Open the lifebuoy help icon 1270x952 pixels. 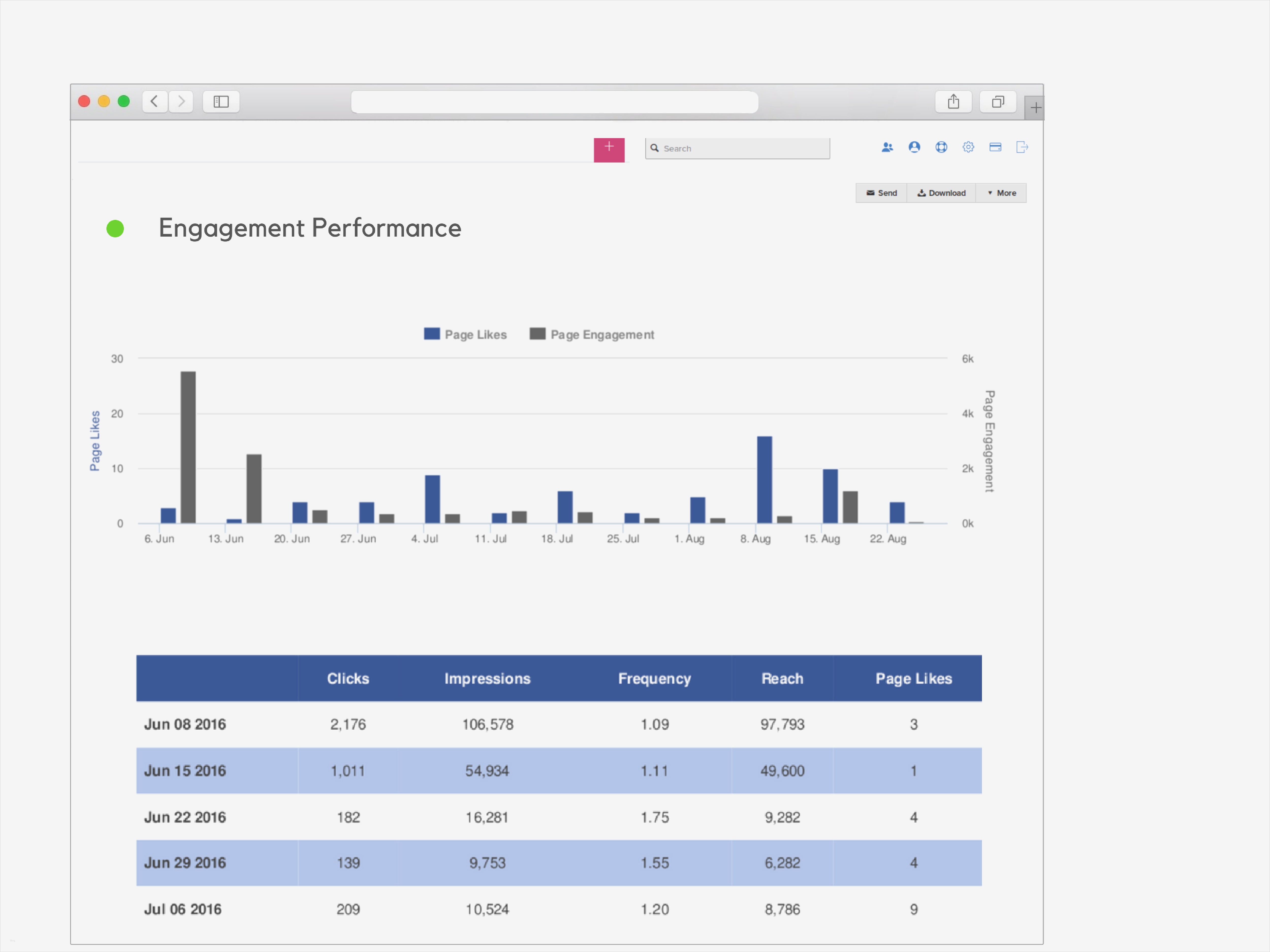point(941,147)
